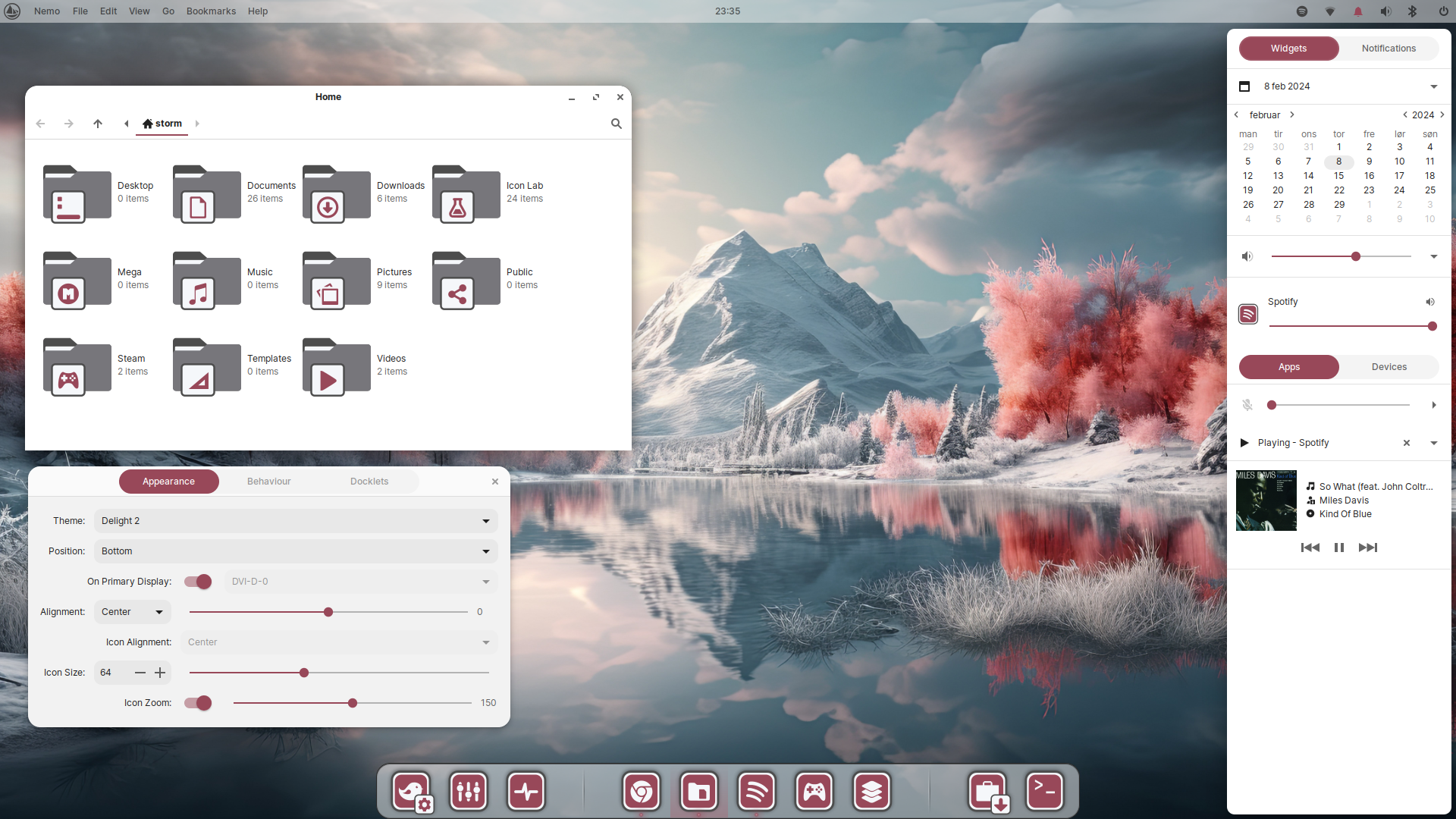Launch Chrome from the dock
The width and height of the screenshot is (1456, 819).
pyautogui.click(x=641, y=791)
